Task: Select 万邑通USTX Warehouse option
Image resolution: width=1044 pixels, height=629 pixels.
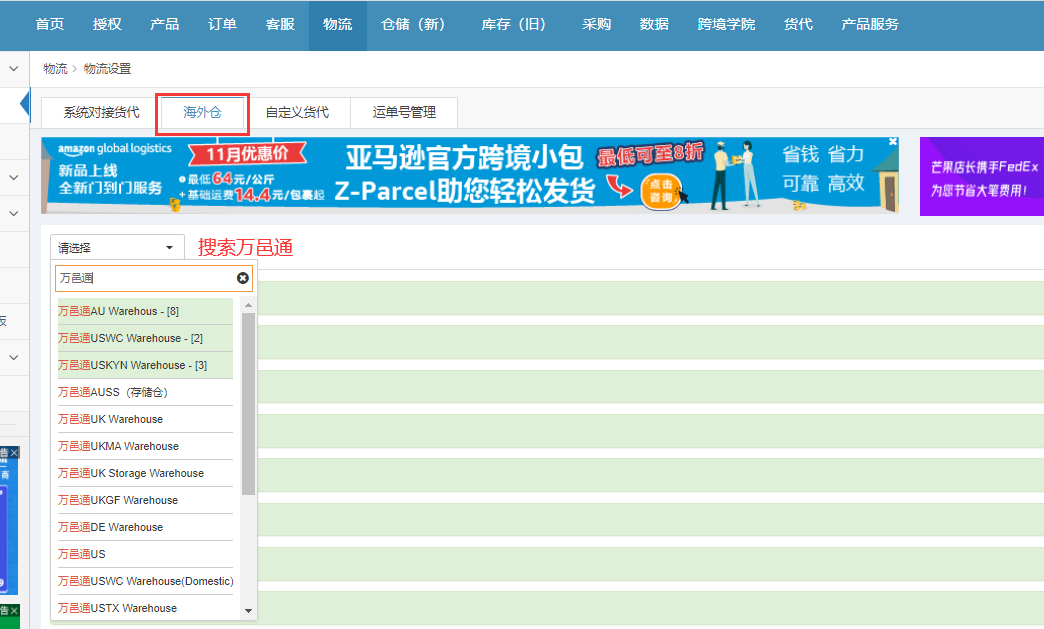Action: coord(145,608)
